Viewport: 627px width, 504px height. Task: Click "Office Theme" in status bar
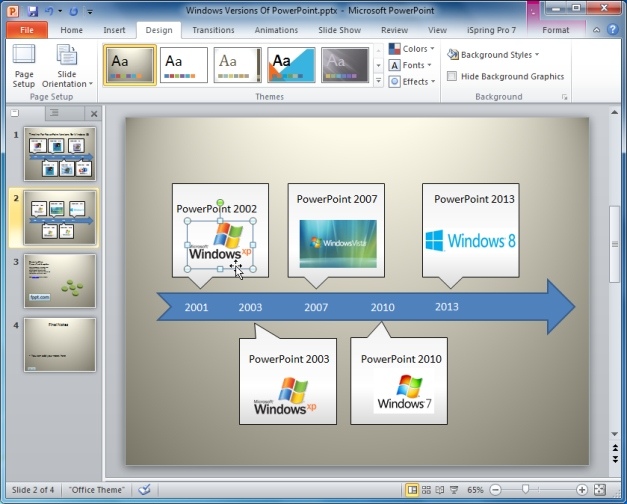pos(96,490)
